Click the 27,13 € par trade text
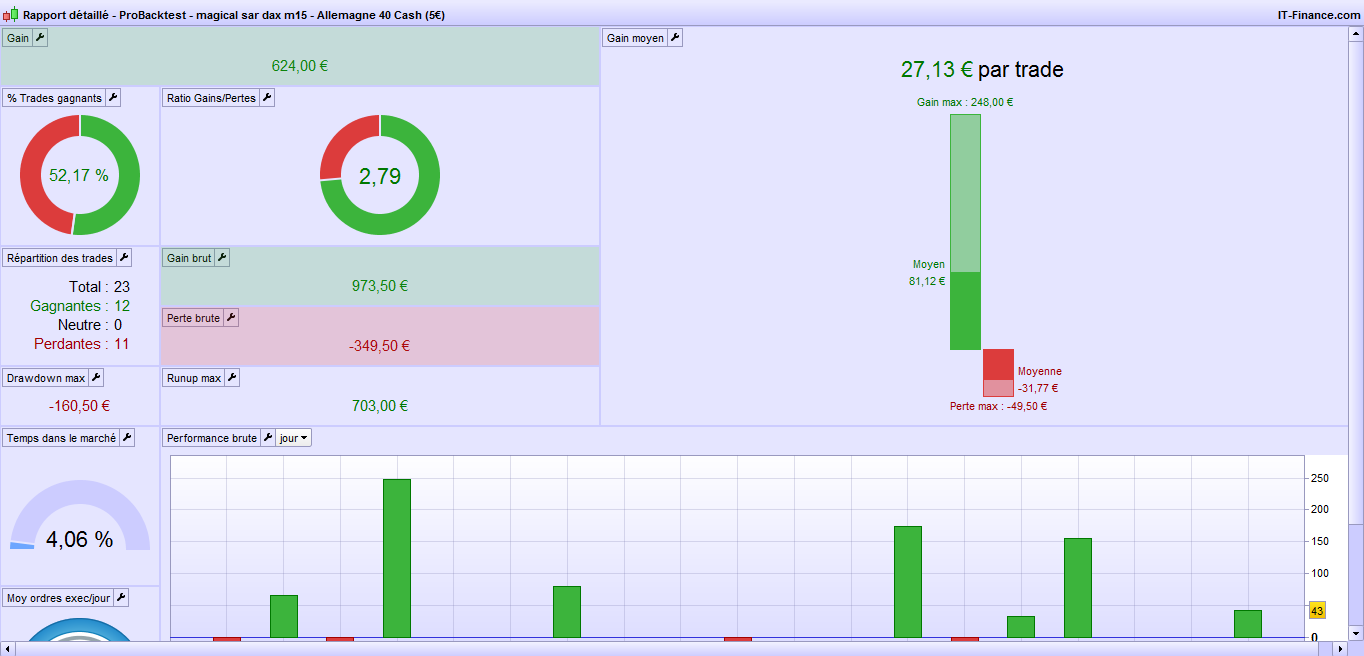Viewport: 1364px width, 656px height. click(x=982, y=69)
